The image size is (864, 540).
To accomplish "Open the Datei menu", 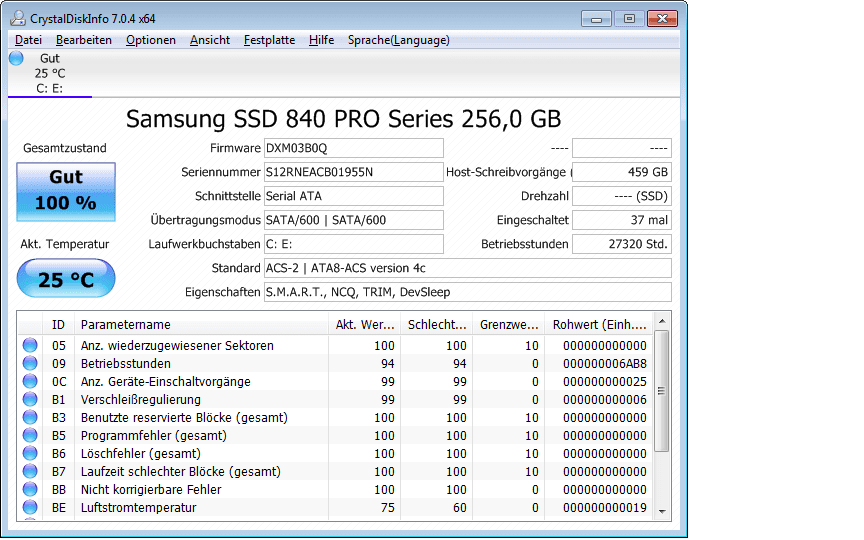I will click(x=28, y=40).
